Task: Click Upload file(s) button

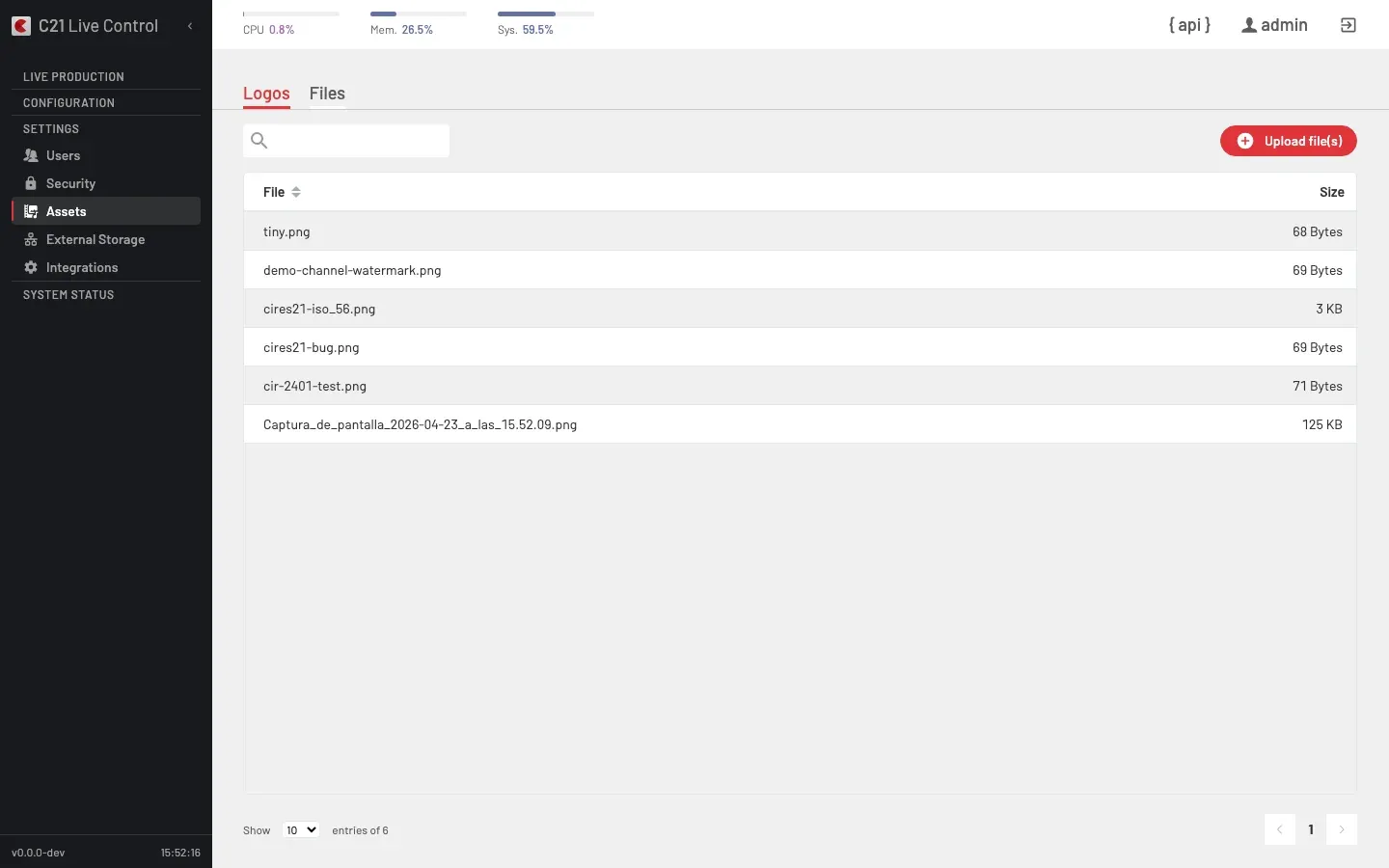Action: click(x=1289, y=141)
